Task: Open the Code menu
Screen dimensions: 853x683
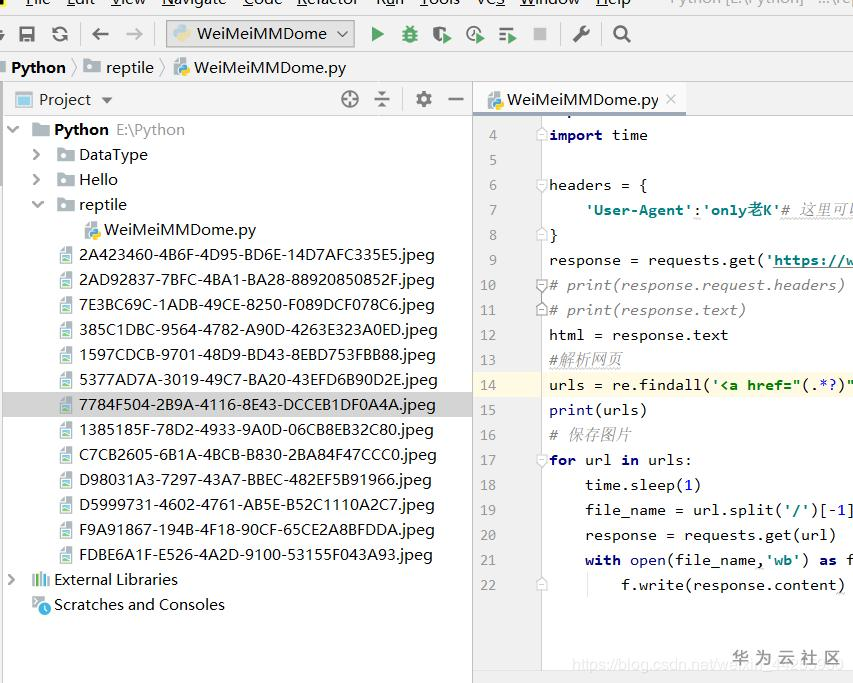Action: point(262,3)
